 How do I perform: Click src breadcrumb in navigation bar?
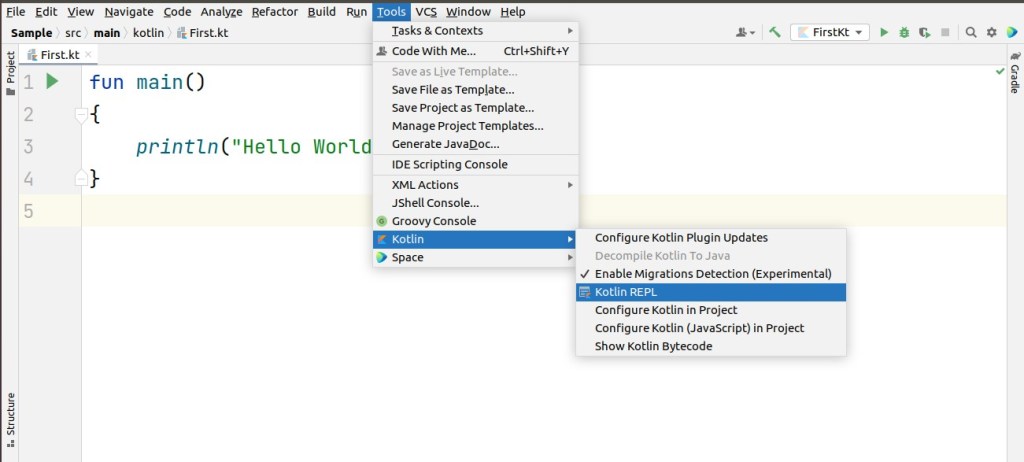[x=72, y=33]
